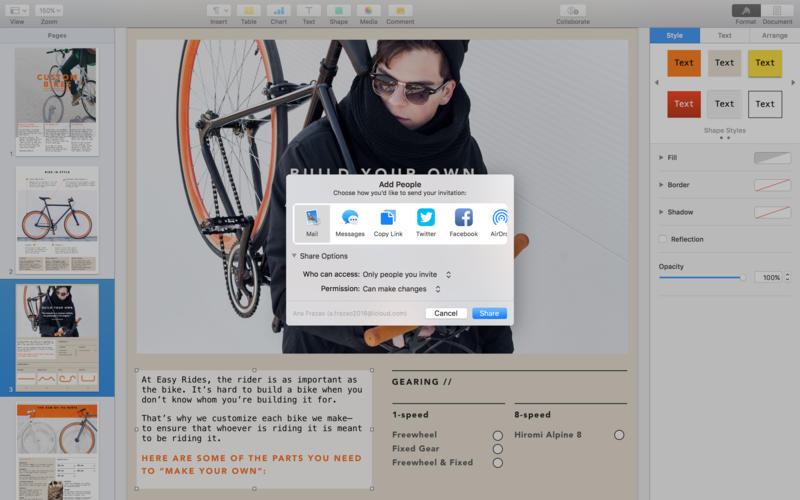The image size is (800, 500).
Task: Apply the beige Text shape style
Action: tap(724, 63)
